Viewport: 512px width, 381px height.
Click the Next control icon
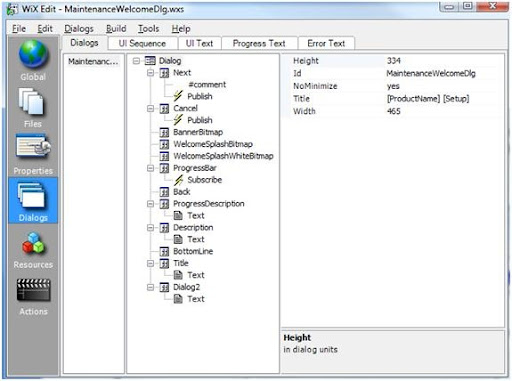click(x=164, y=73)
